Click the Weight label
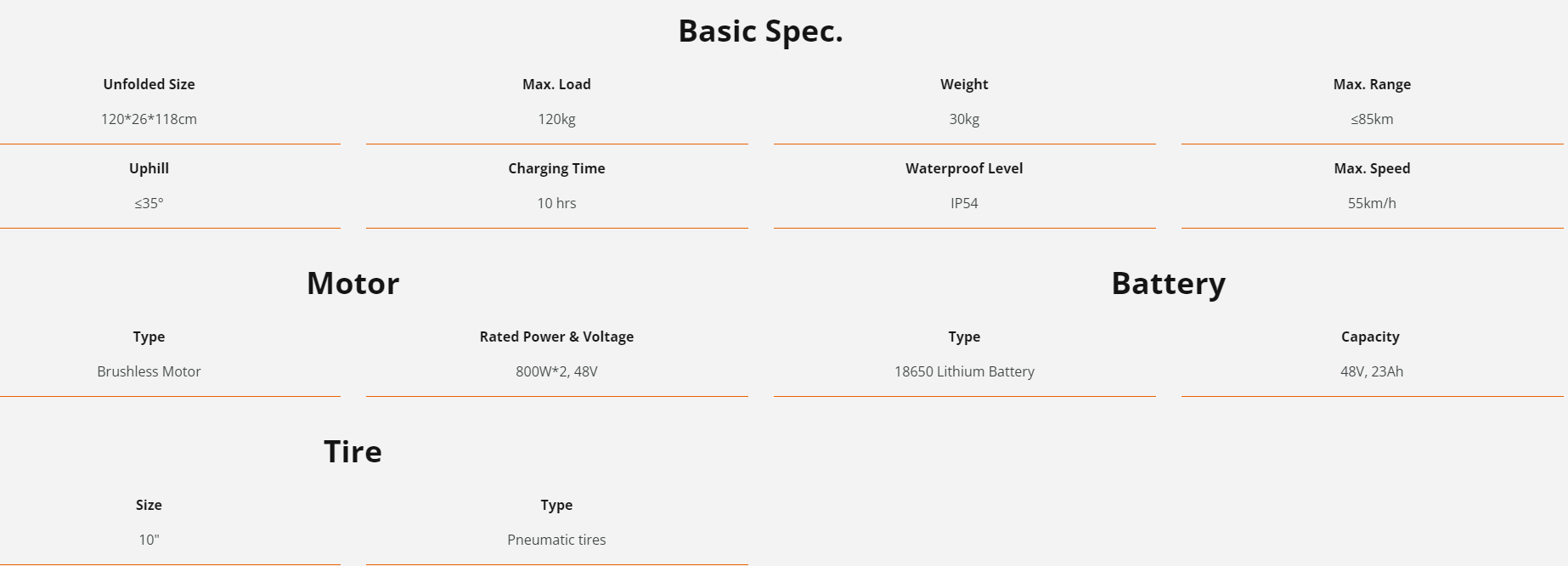 (x=964, y=84)
